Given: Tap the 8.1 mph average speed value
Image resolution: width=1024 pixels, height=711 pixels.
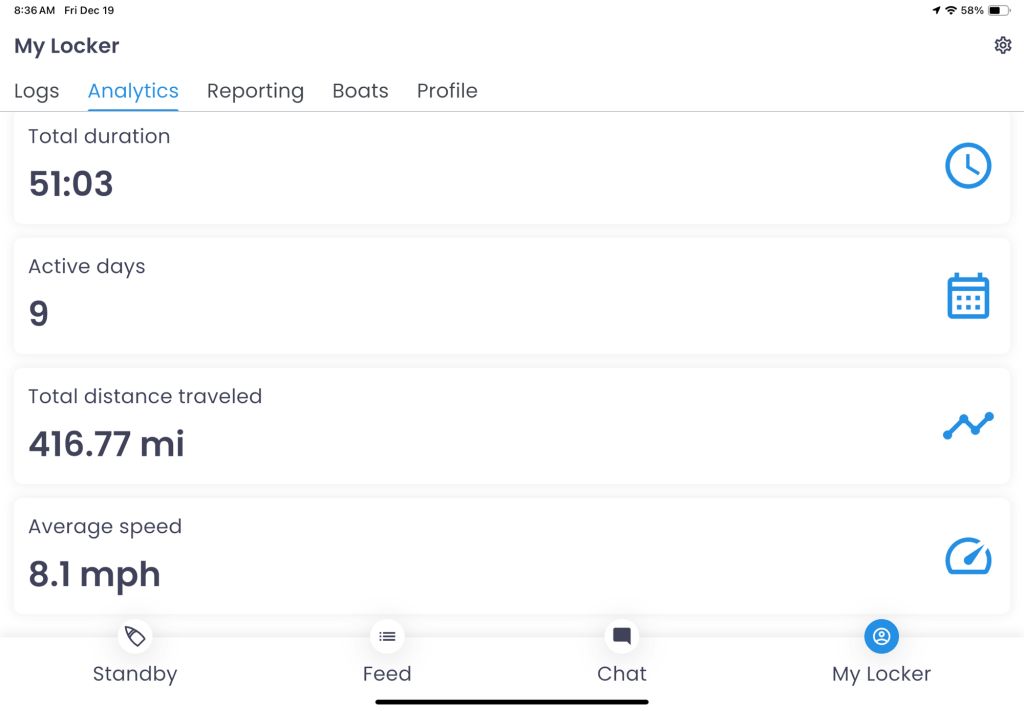Looking at the screenshot, I should pyautogui.click(x=94, y=574).
